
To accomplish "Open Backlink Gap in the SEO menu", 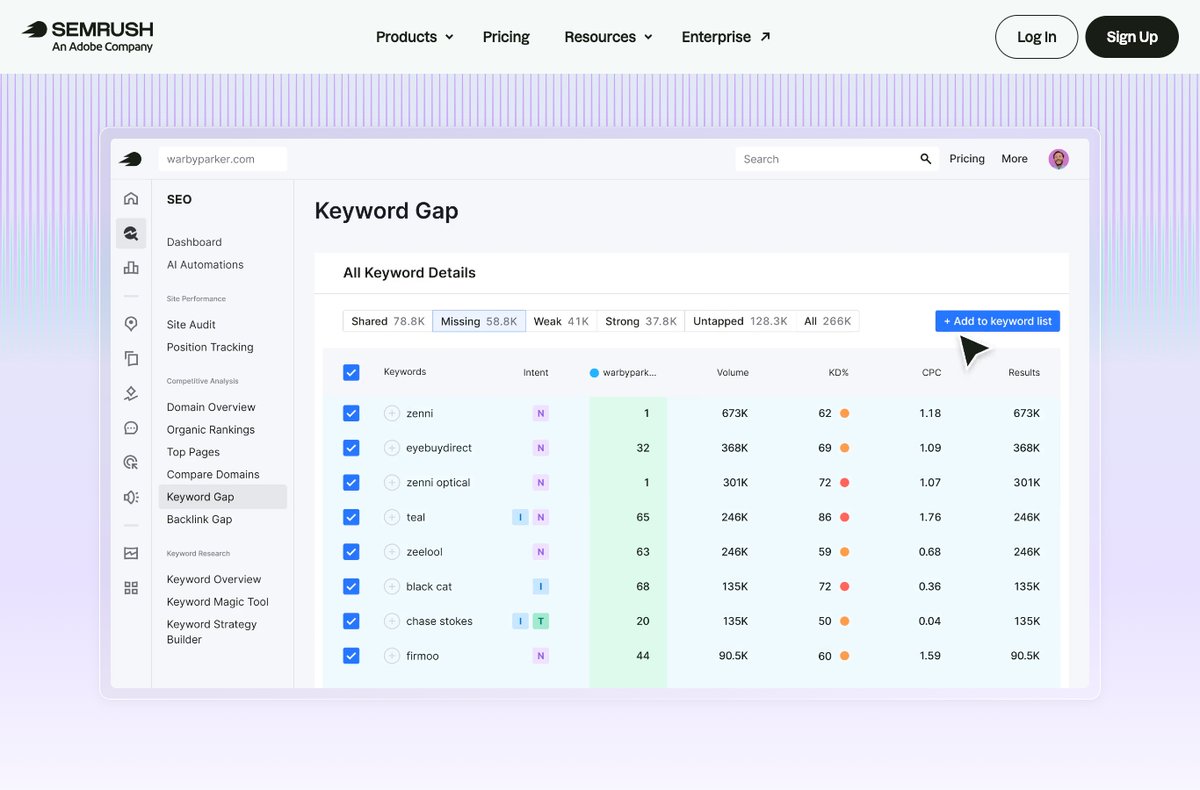I will 199,520.
